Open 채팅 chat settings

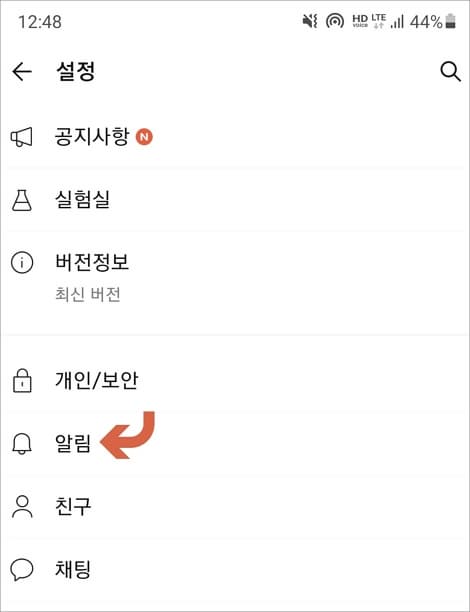coord(235,570)
